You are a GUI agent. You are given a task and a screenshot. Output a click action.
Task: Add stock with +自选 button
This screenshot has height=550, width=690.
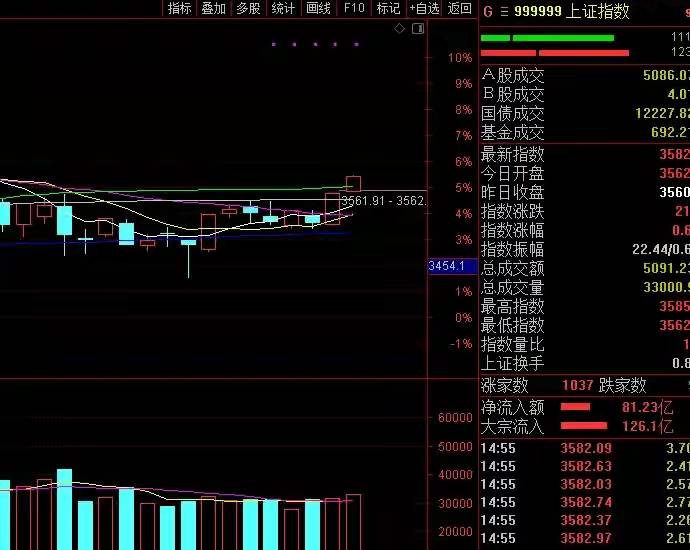point(424,8)
